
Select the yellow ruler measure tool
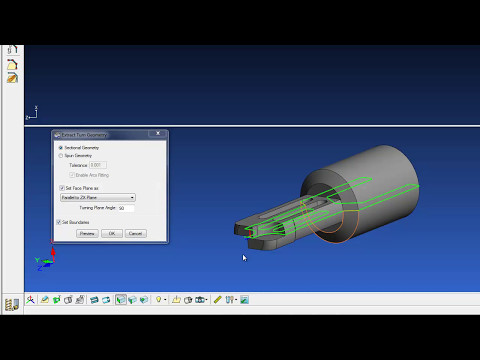(217, 300)
